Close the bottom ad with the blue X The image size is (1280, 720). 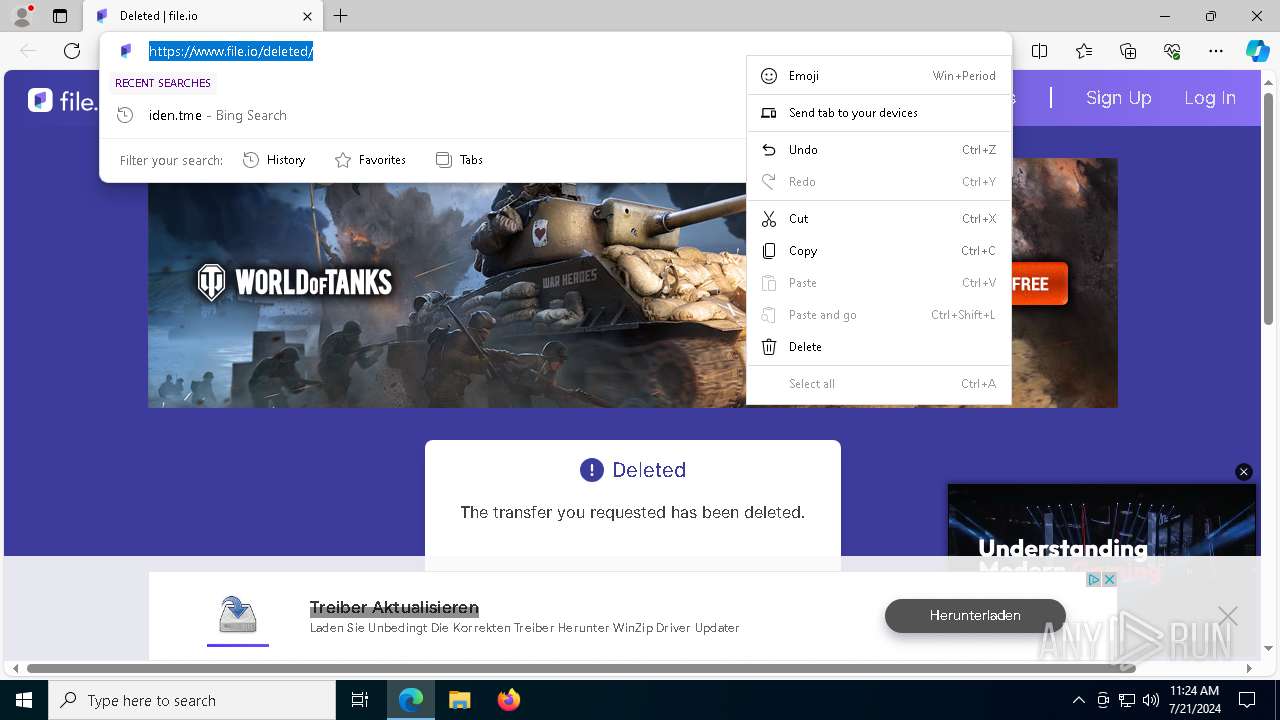point(1109,580)
